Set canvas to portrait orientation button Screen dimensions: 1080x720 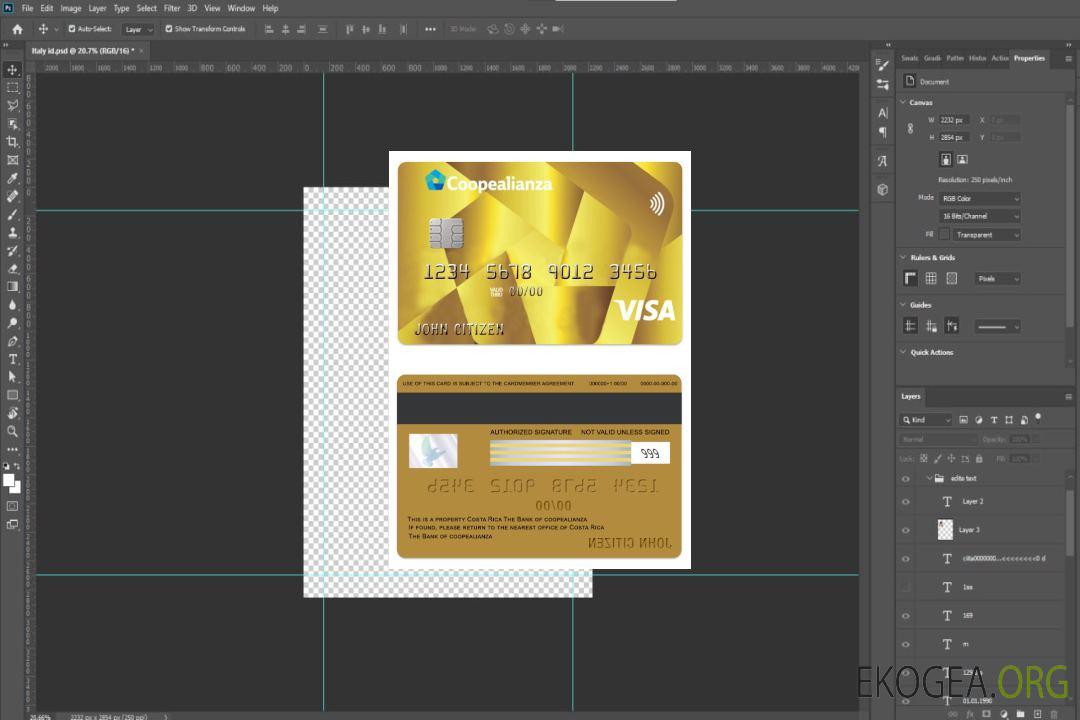[946, 160]
